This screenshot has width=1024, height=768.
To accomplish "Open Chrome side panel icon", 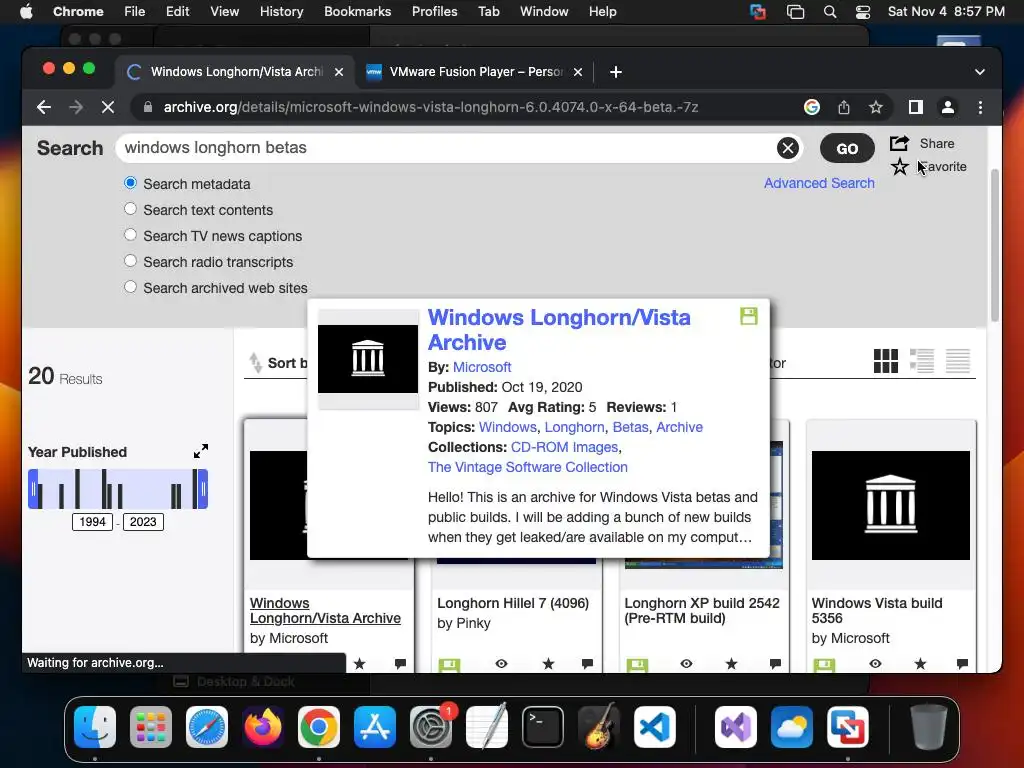I will coord(916,107).
